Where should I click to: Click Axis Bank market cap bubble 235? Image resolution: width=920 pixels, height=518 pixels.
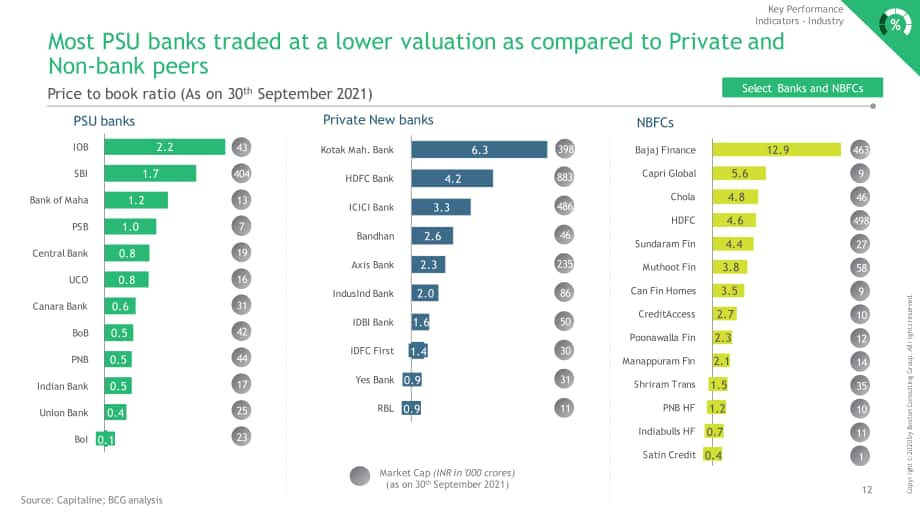coord(564,263)
